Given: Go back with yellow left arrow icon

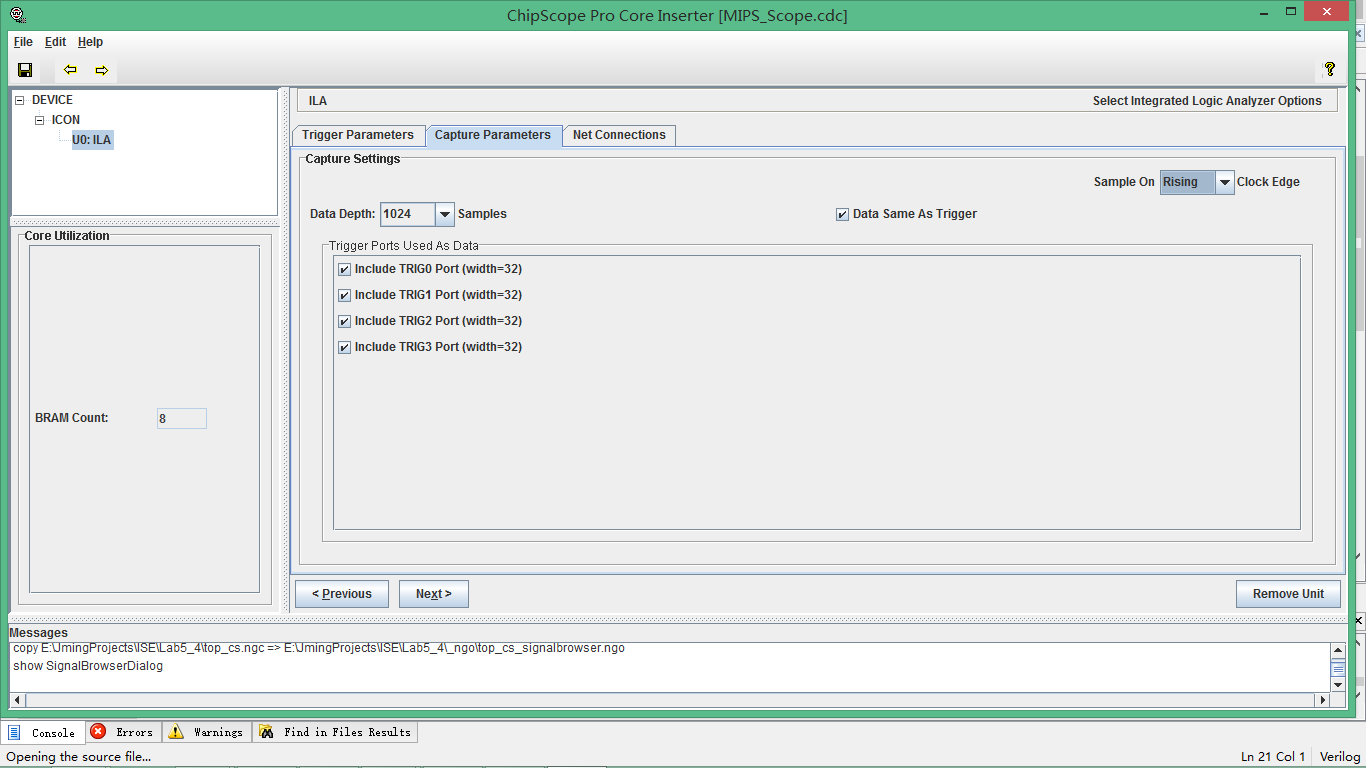Looking at the screenshot, I should coord(70,70).
